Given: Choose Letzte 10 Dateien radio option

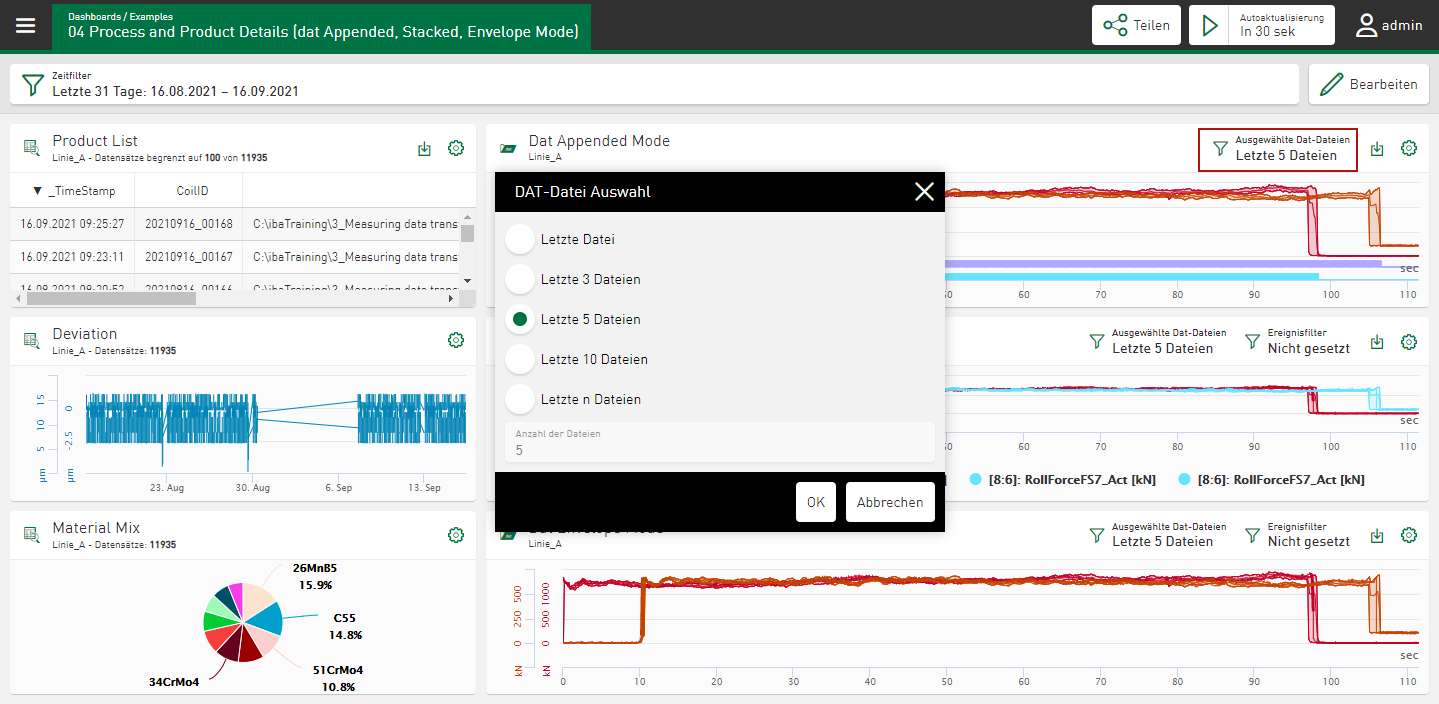Looking at the screenshot, I should [x=520, y=359].
